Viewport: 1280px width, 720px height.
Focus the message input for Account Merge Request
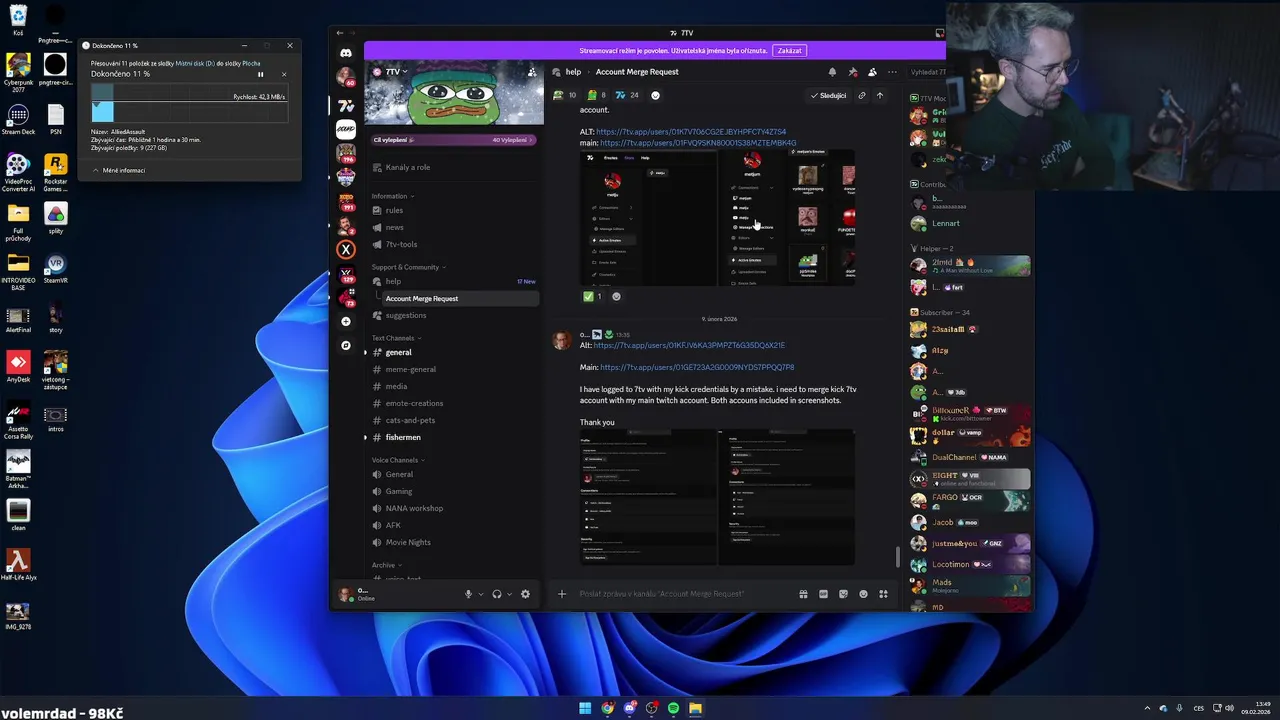pyautogui.click(x=685, y=594)
